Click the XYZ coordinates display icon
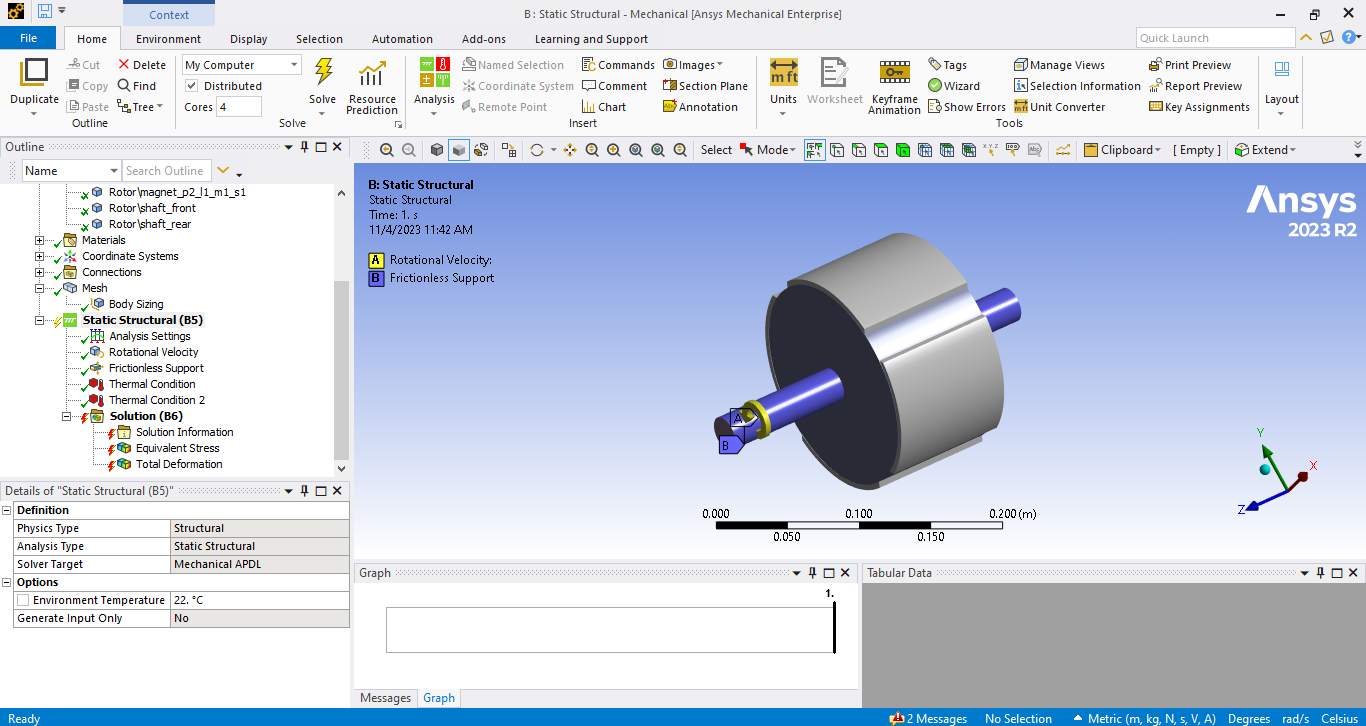The height and width of the screenshot is (726, 1366). [x=990, y=150]
